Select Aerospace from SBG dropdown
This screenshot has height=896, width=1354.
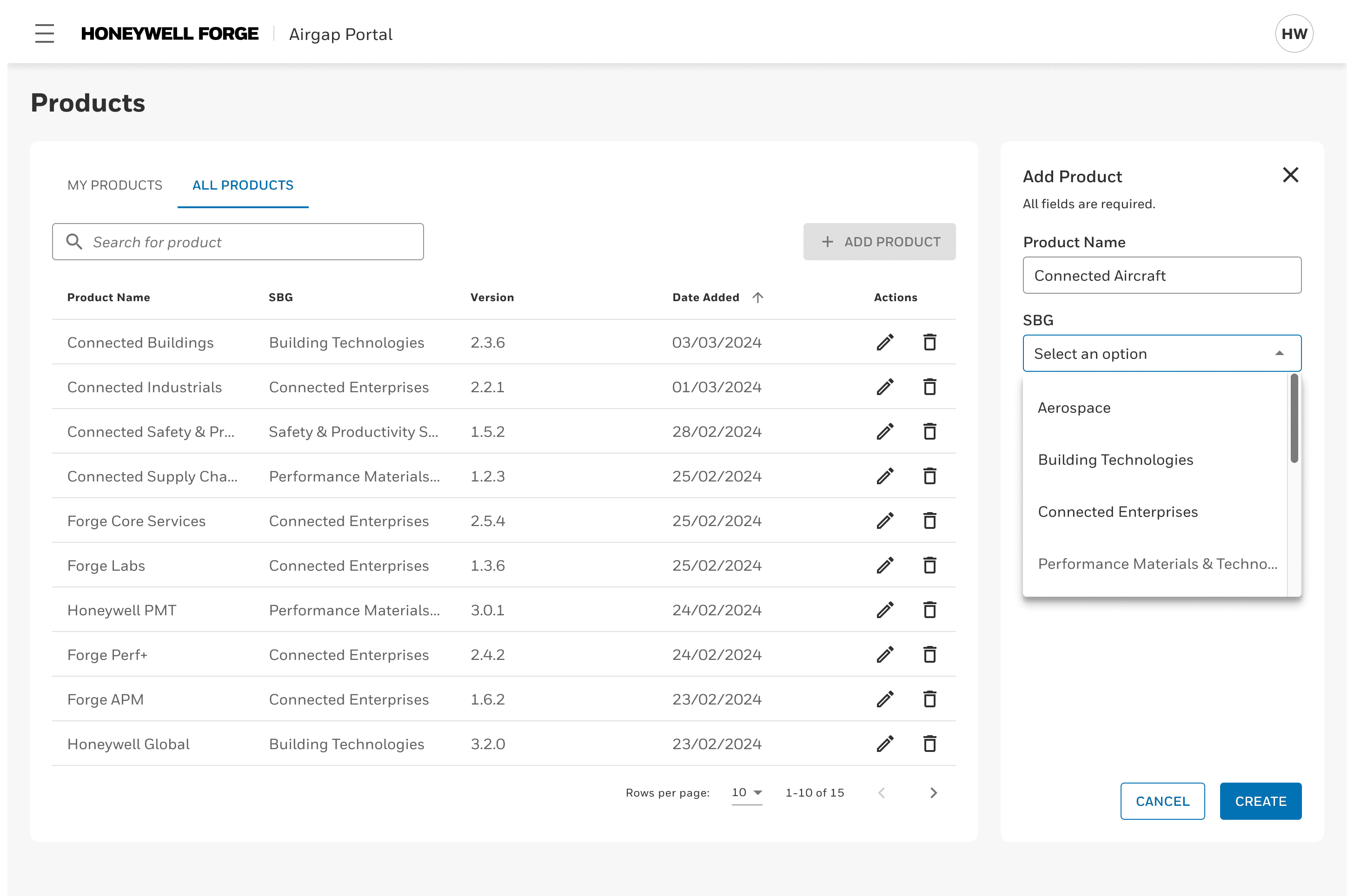coord(1076,407)
